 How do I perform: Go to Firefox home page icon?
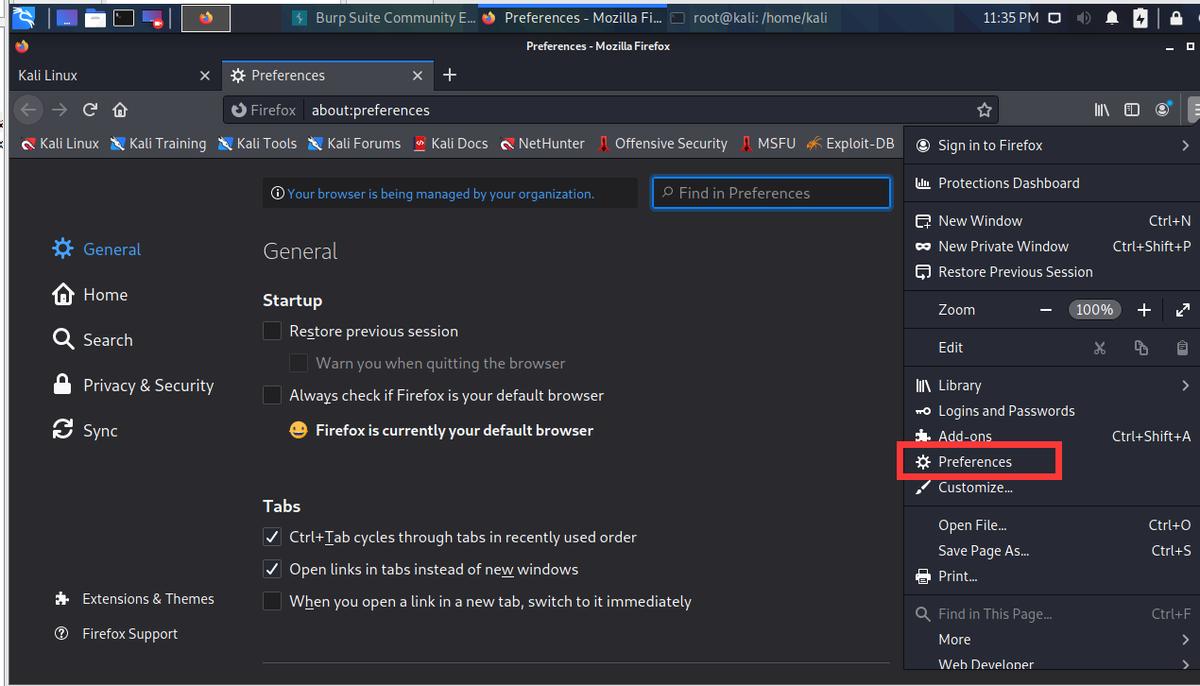[x=120, y=110]
